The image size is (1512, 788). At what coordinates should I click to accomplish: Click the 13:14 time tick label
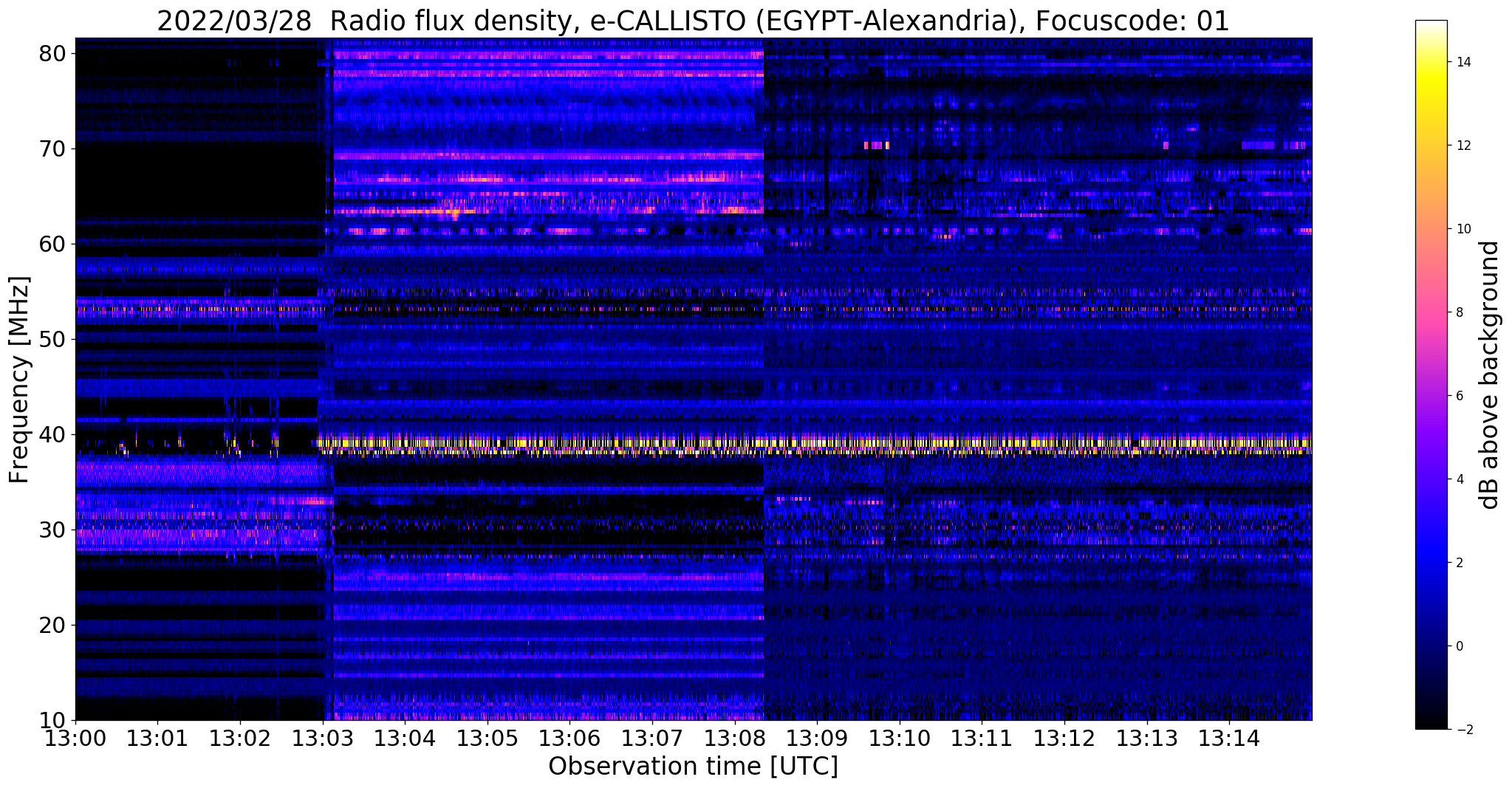point(1229,738)
